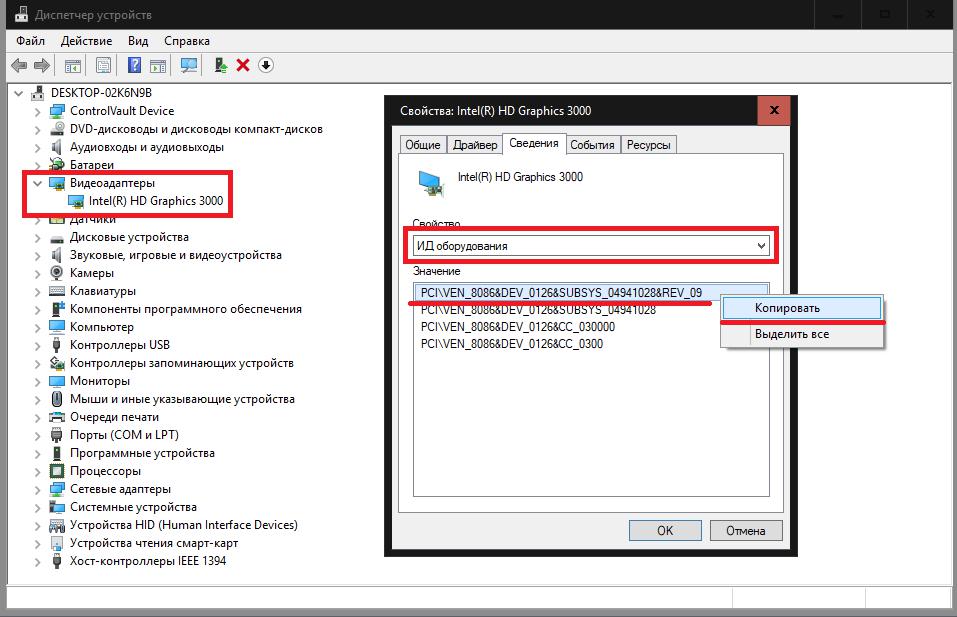Click the Update driver icon with green arrow
957x617 pixels.
pos(220,65)
